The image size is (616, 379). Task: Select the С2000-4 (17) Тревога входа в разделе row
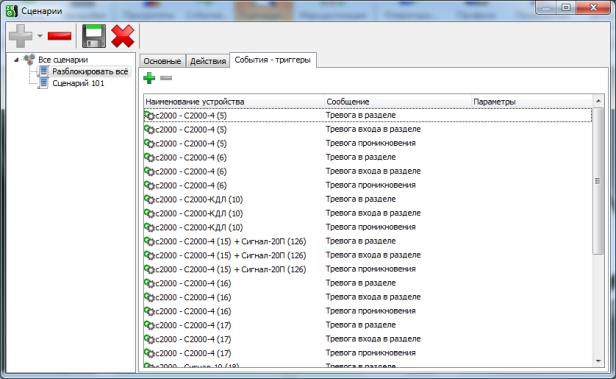pyautogui.click(x=368, y=339)
